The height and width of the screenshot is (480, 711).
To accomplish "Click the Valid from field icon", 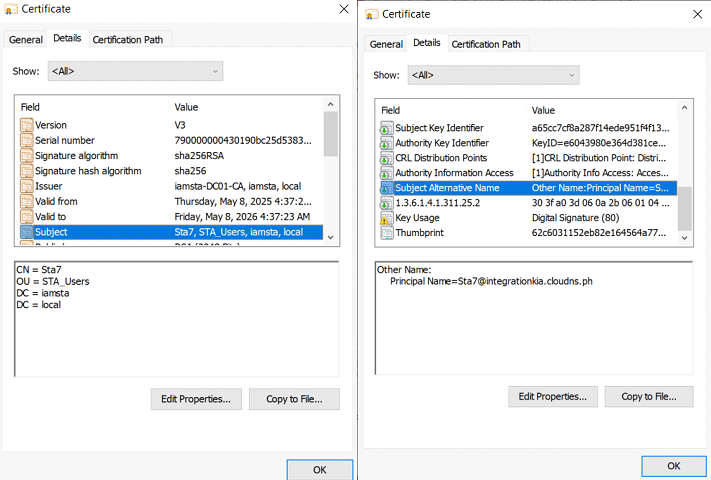I will [27, 201].
